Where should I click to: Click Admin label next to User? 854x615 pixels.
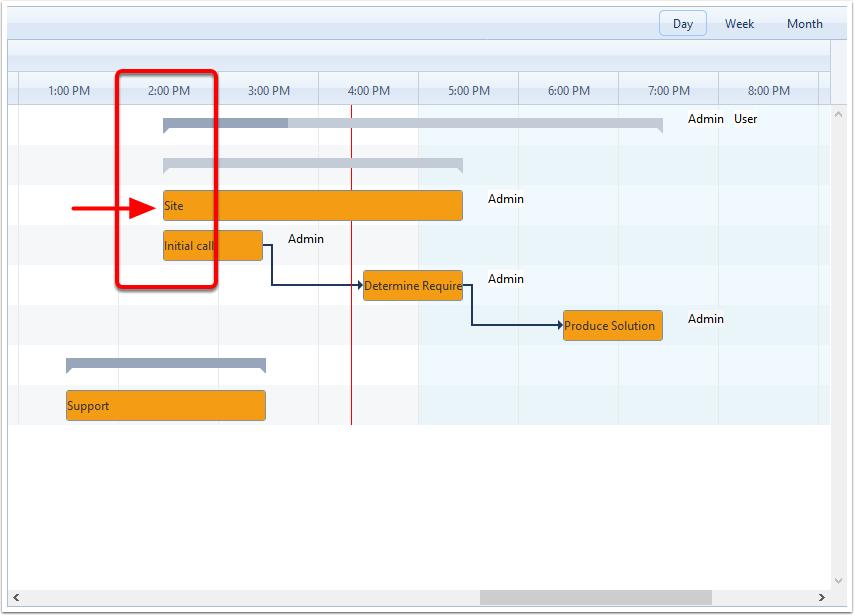705,119
